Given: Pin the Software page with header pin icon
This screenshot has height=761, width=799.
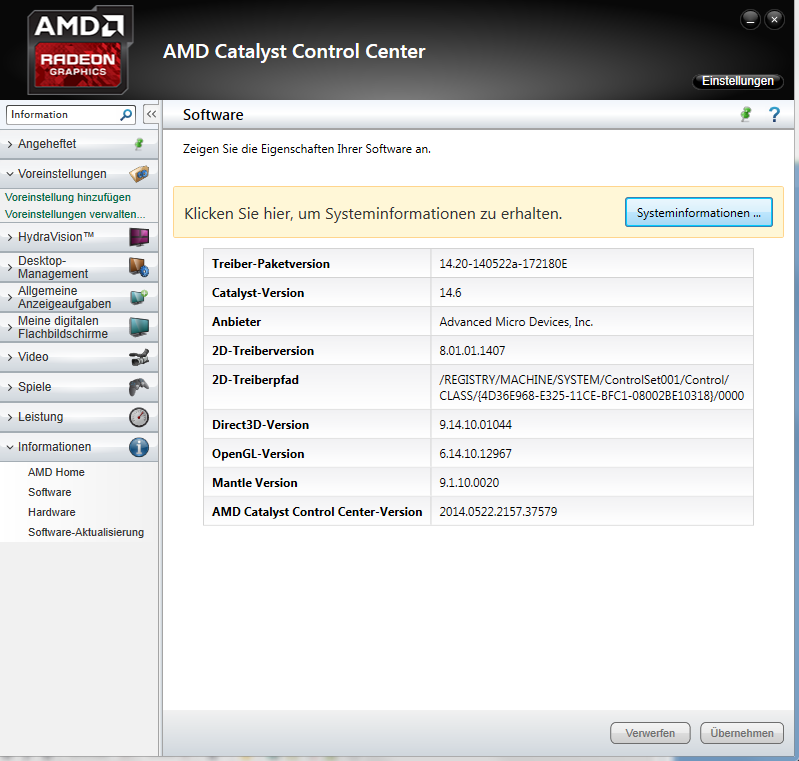Looking at the screenshot, I should click(x=746, y=114).
